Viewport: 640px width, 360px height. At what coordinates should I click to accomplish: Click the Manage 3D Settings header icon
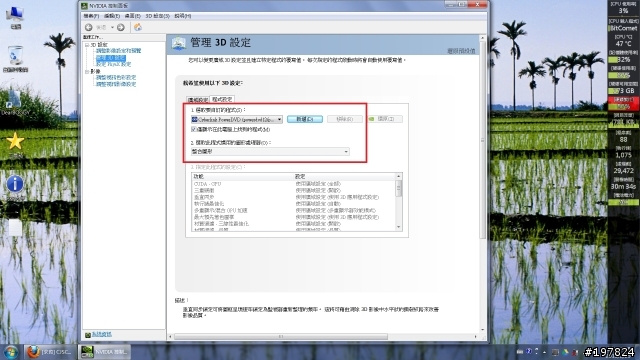pos(179,43)
